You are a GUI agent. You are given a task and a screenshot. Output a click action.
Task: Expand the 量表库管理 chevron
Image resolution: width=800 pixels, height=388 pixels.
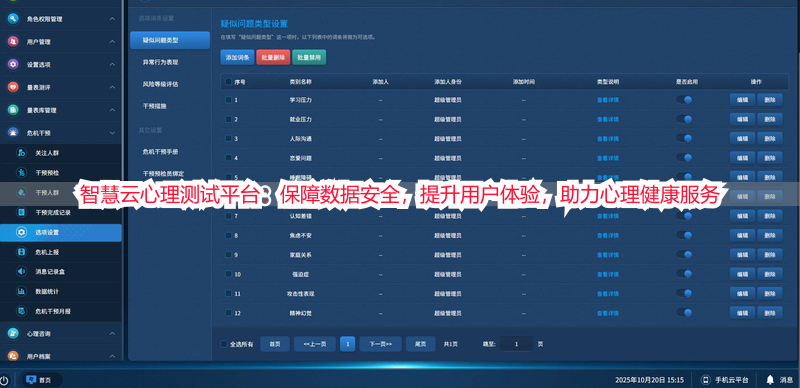[x=112, y=110]
